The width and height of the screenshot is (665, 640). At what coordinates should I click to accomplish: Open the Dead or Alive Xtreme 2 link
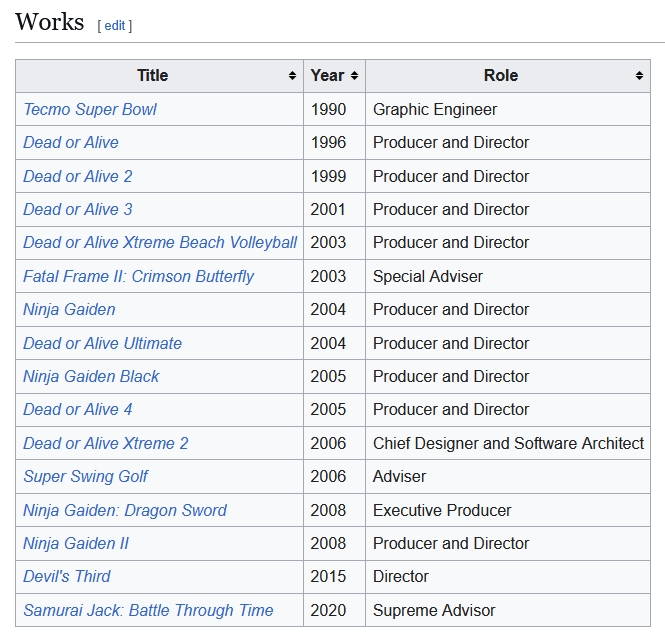(x=106, y=444)
